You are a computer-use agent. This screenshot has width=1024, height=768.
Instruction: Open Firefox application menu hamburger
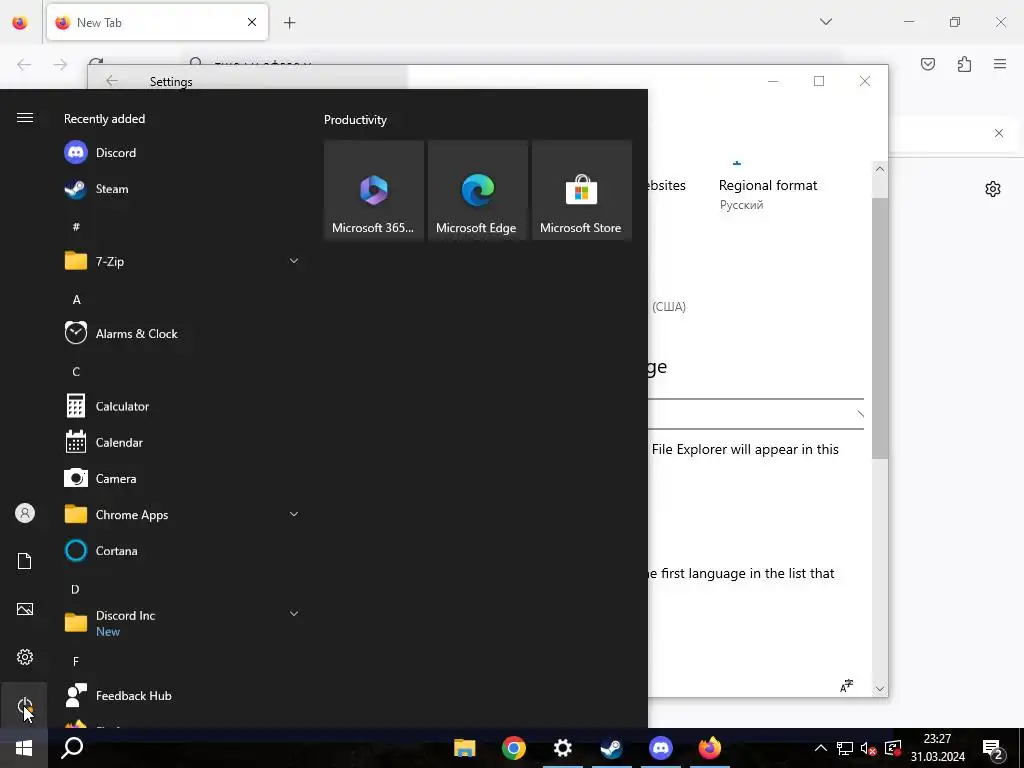click(x=1000, y=64)
